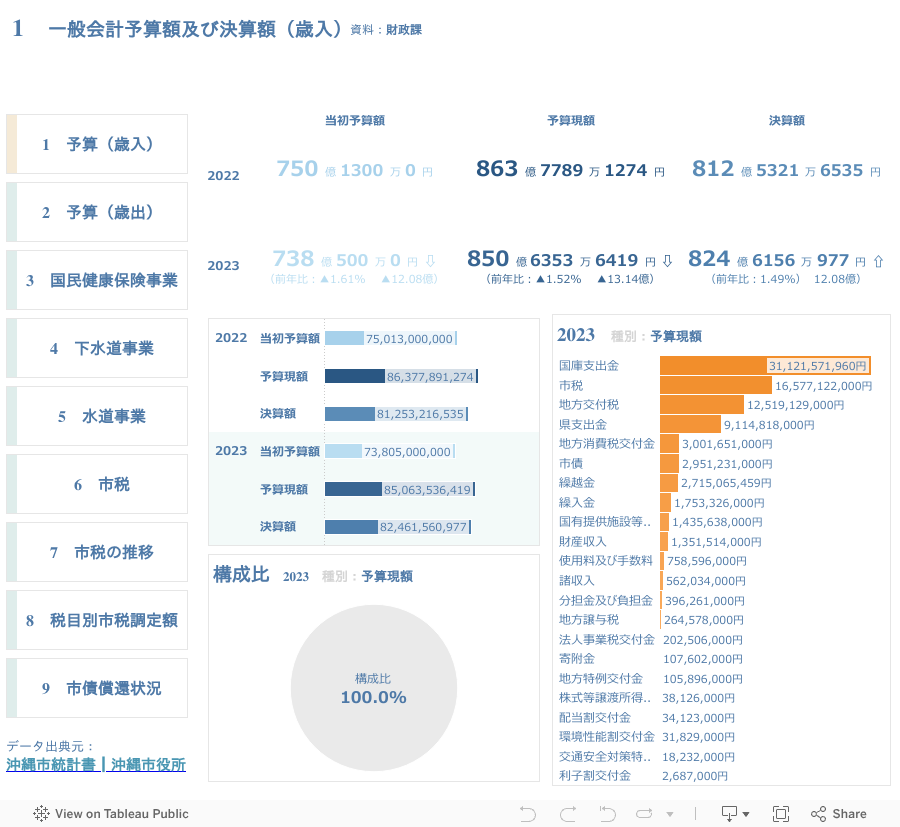The image size is (900, 827).
Task: Click the Tableau logo icon at bottom left
Action: point(41,813)
